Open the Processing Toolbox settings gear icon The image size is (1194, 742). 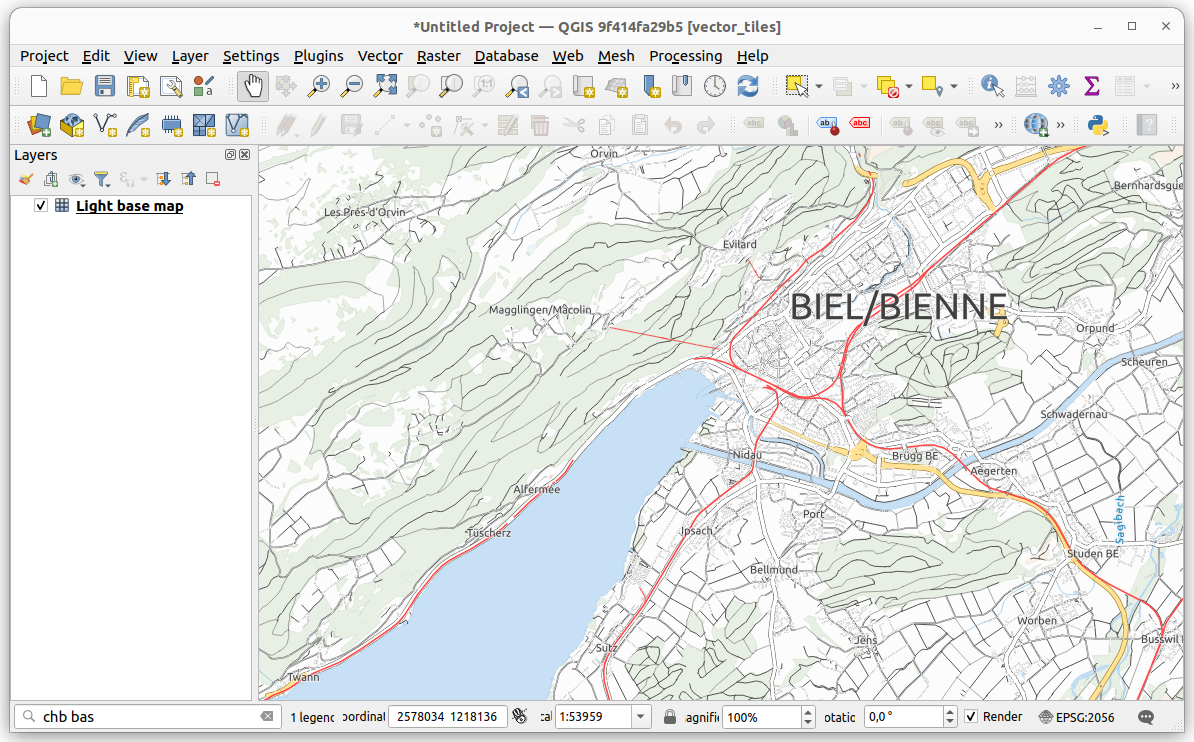coord(1058,86)
